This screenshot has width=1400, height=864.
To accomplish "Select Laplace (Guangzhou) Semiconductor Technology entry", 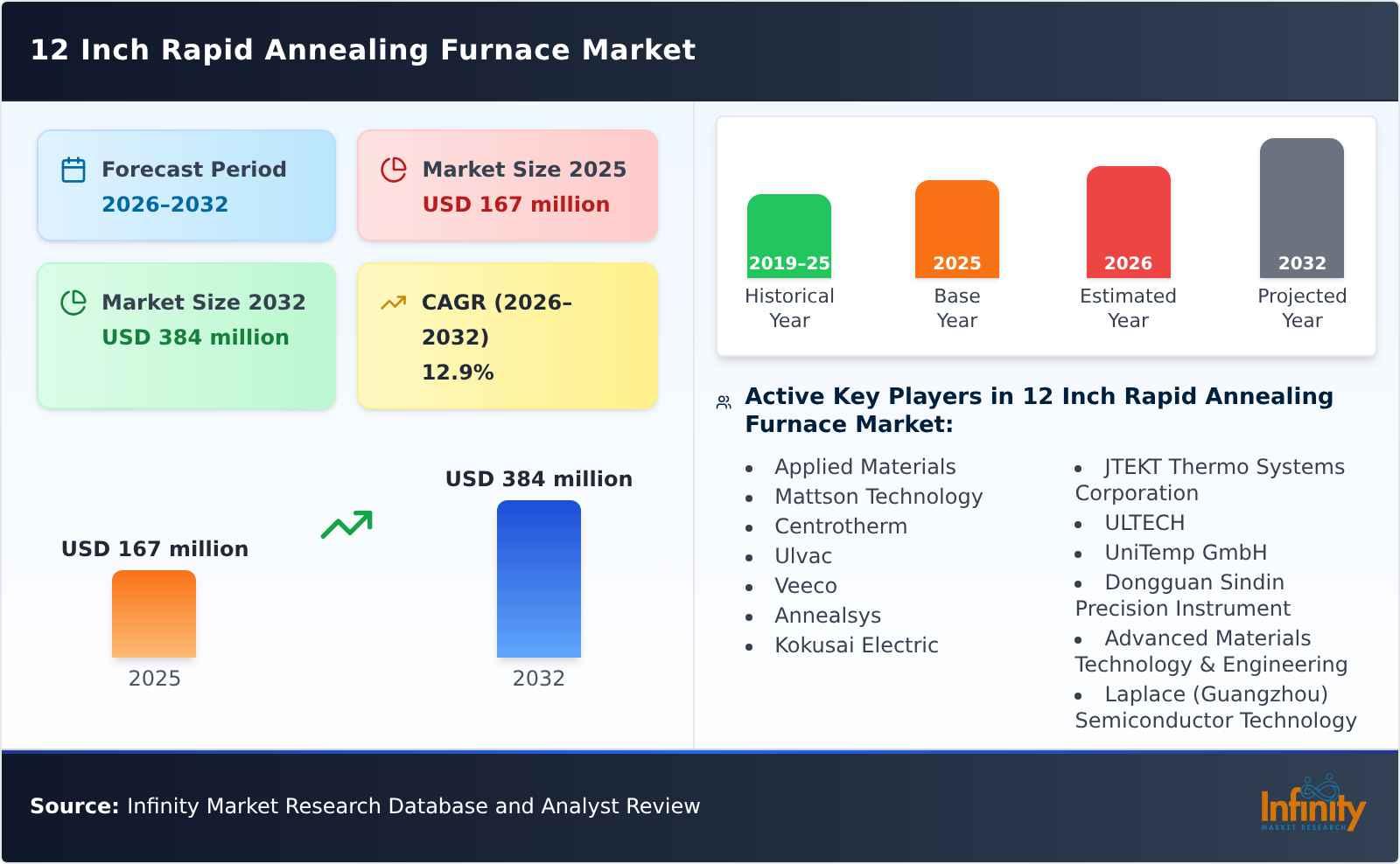I will [x=1216, y=707].
